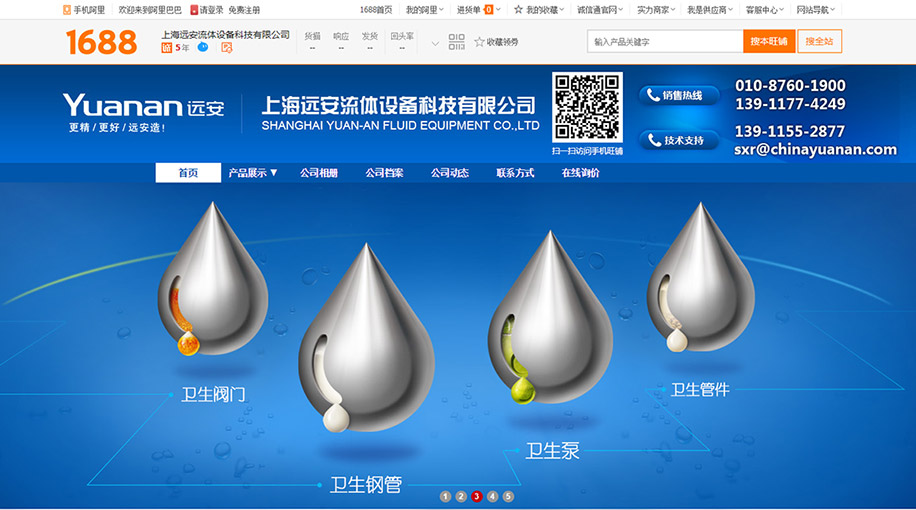
Task: Click phone number 139-1155-2877
Action: (x=790, y=131)
